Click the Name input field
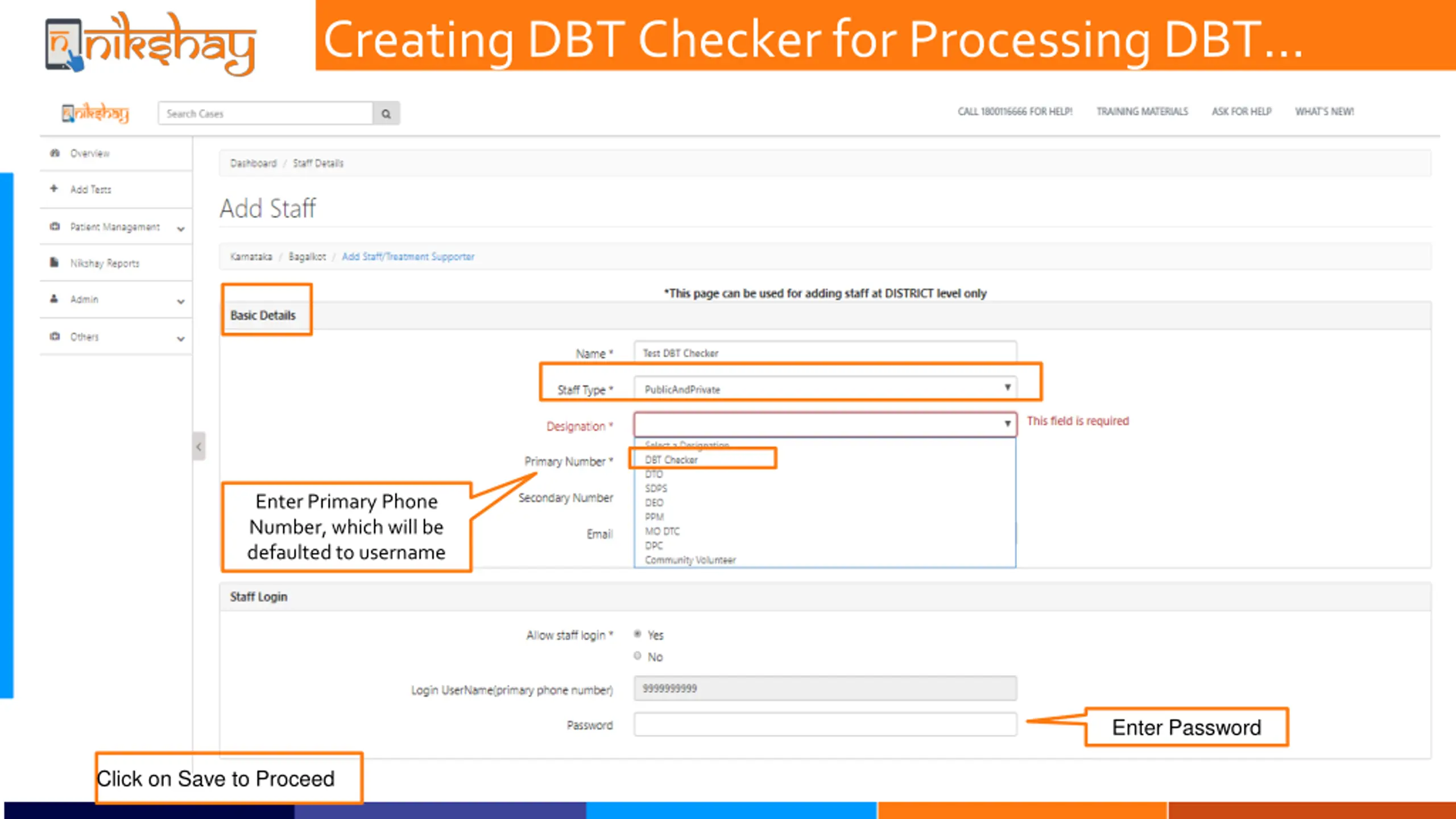Screen dimensions: 1456x819 point(825,353)
